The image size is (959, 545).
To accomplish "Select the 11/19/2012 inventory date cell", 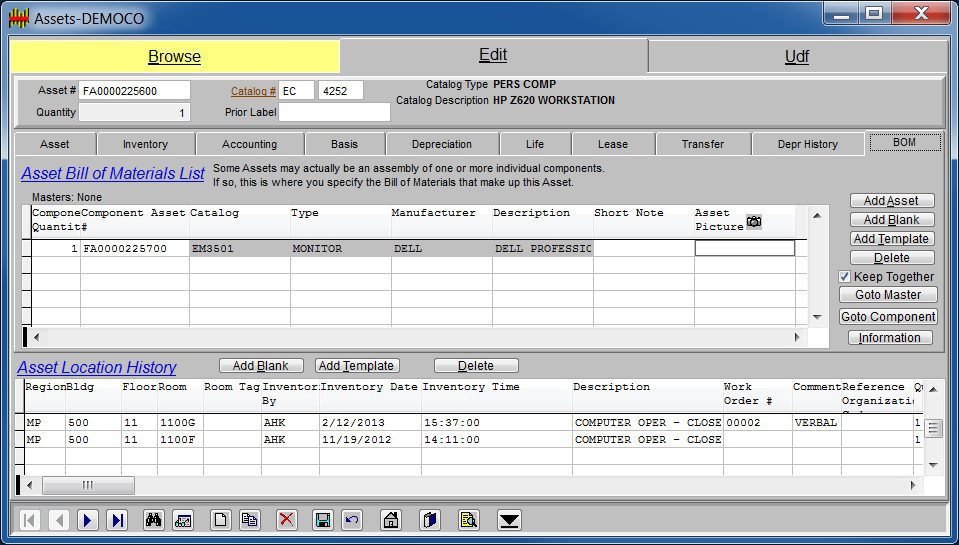I will click(x=370, y=440).
